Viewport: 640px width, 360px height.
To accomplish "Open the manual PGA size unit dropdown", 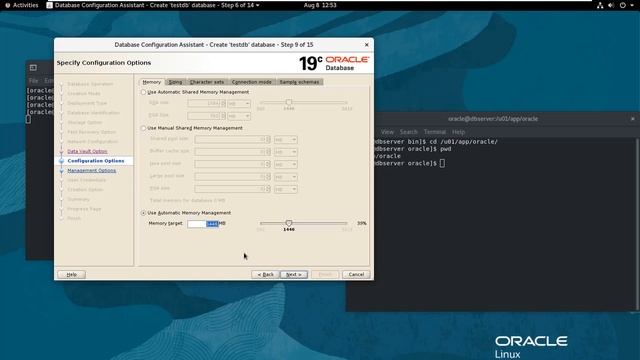I will tap(286, 189).
